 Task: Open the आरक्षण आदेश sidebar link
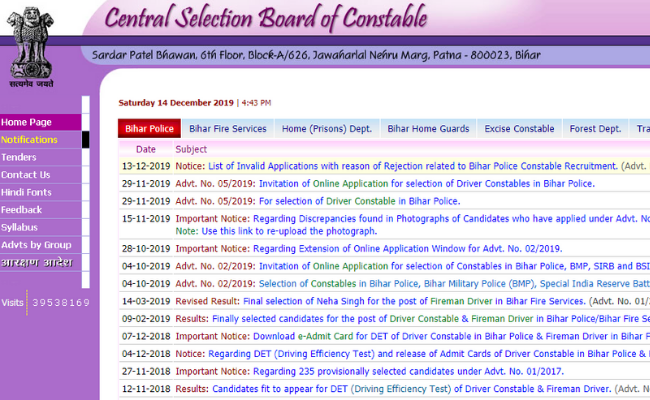32,263
